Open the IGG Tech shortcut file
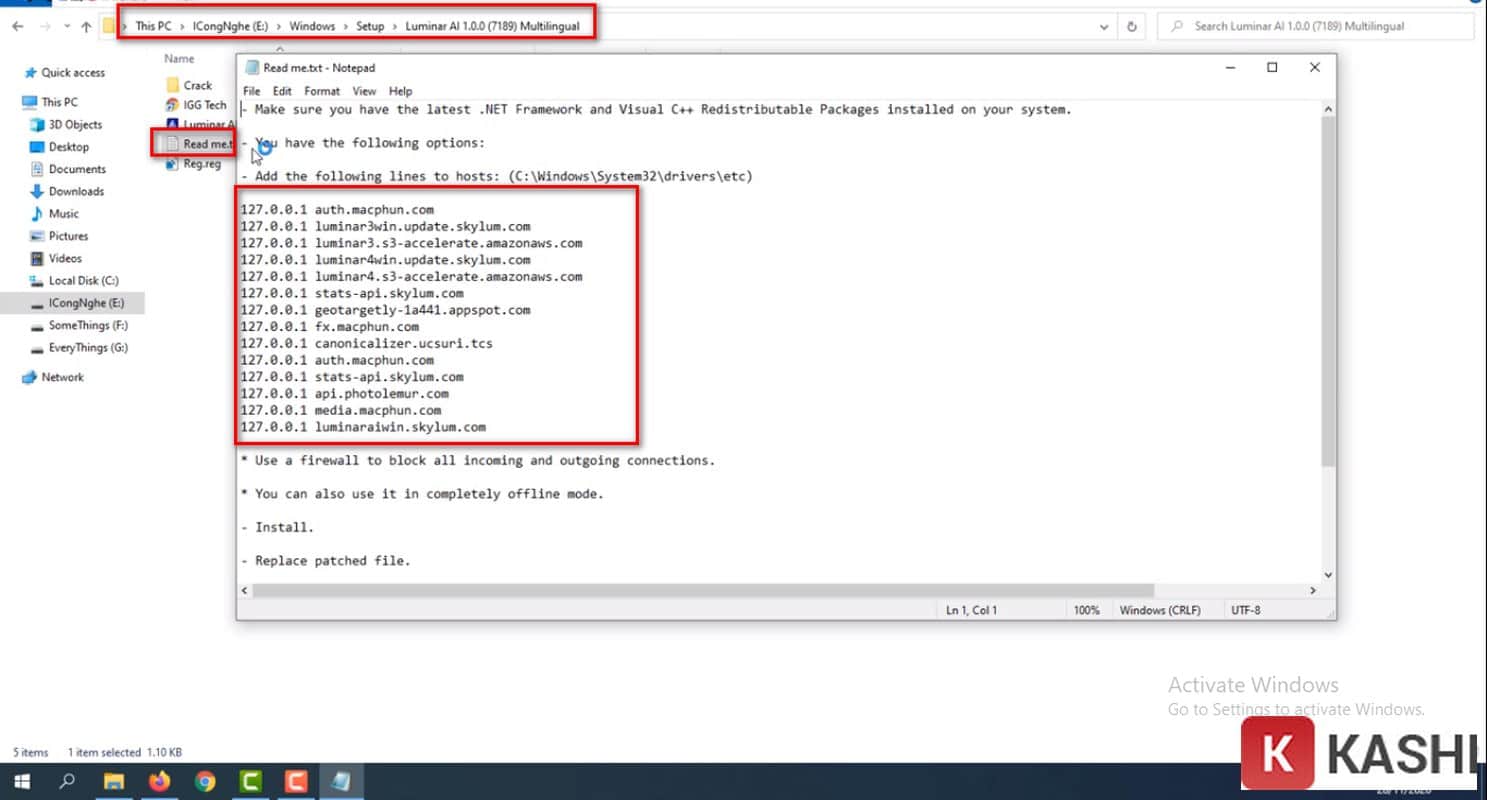The width and height of the screenshot is (1487, 800). coord(196,105)
